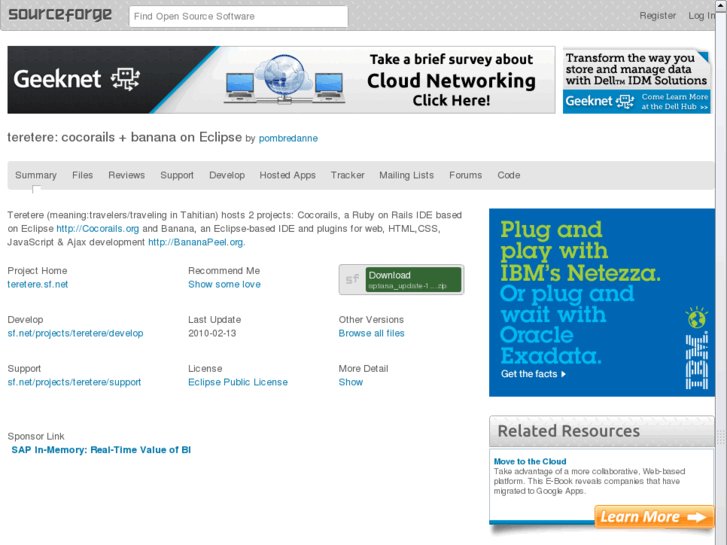Select the Reviews tab
This screenshot has width=727, height=545.
(x=127, y=175)
